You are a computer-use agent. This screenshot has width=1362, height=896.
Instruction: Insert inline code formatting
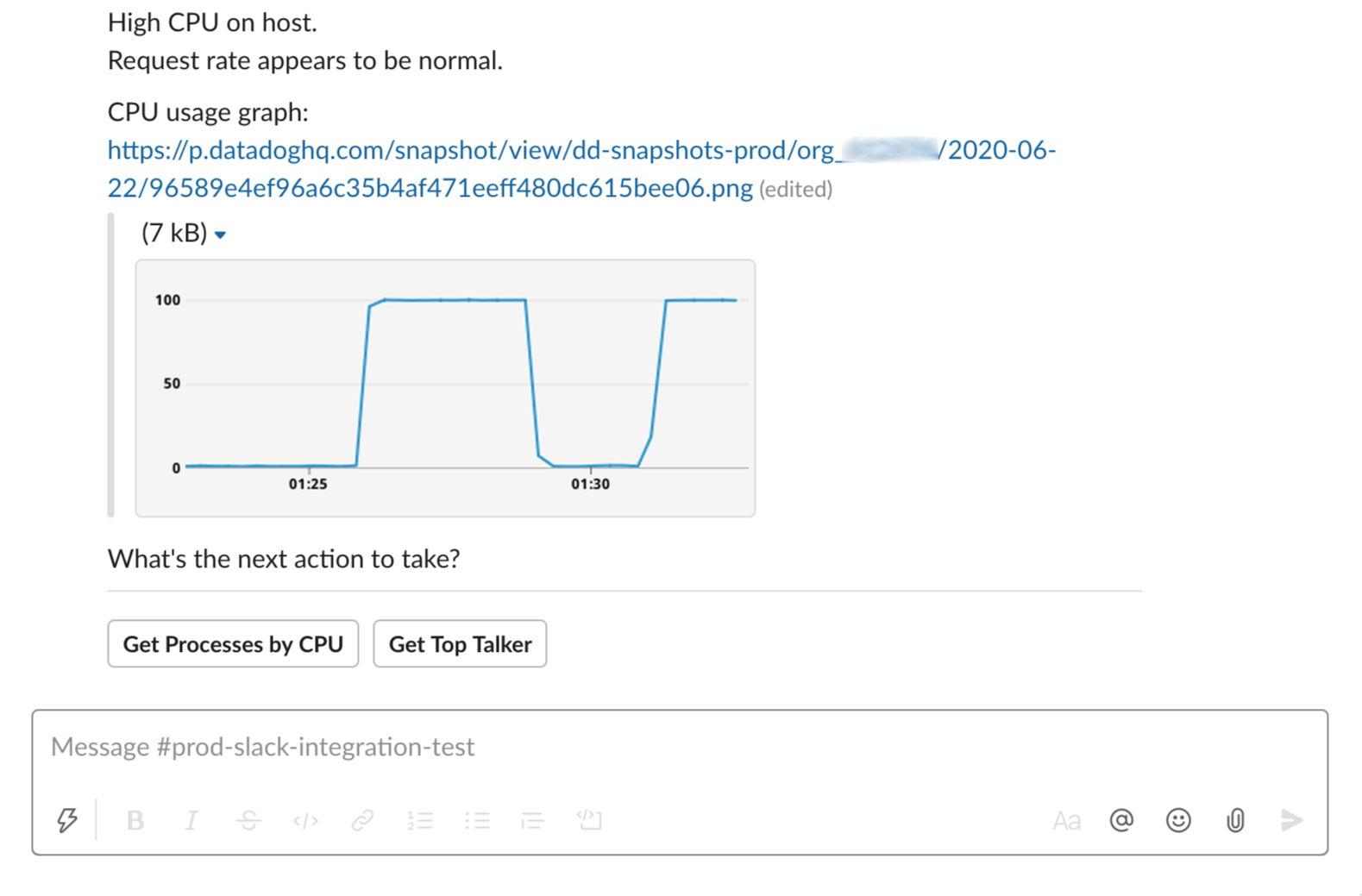pos(305,820)
